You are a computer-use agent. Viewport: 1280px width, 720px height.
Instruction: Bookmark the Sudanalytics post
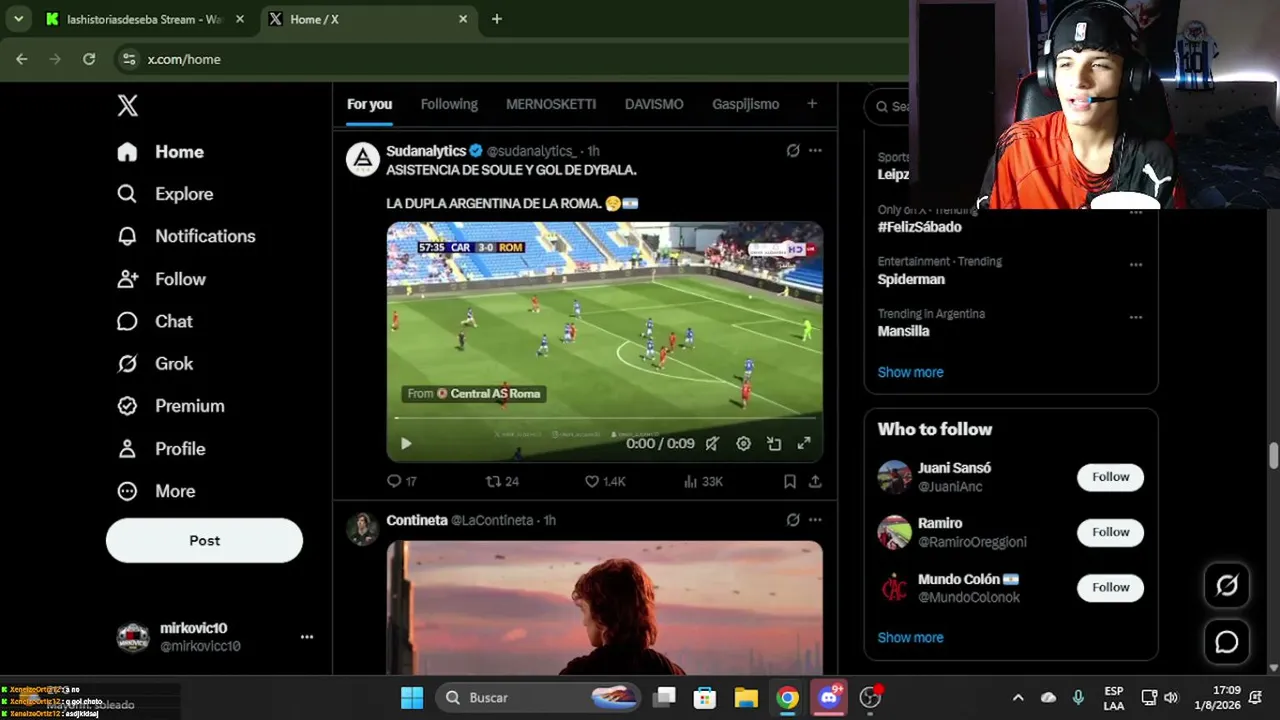pyautogui.click(x=790, y=482)
